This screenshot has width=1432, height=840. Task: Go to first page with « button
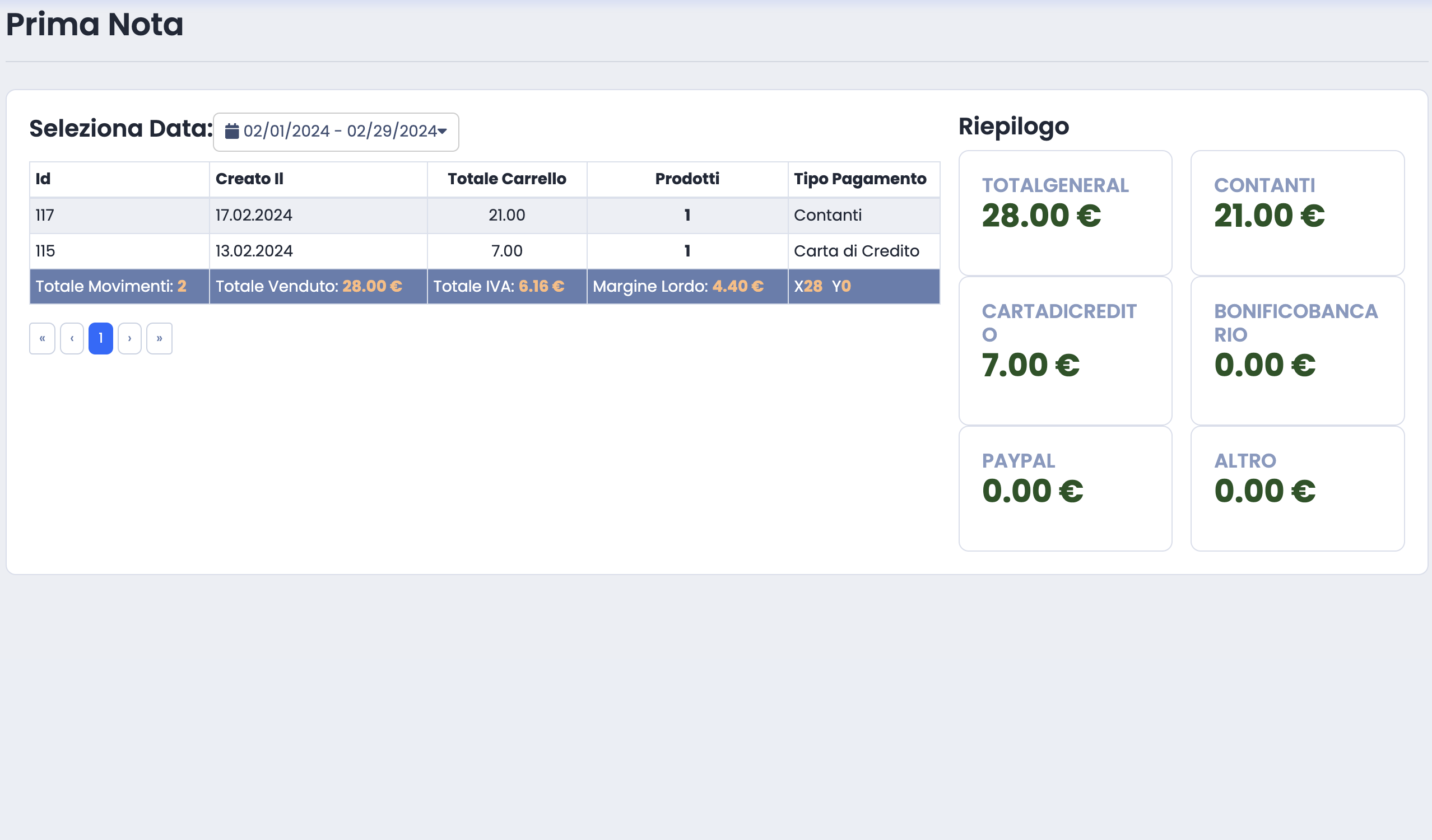42,338
